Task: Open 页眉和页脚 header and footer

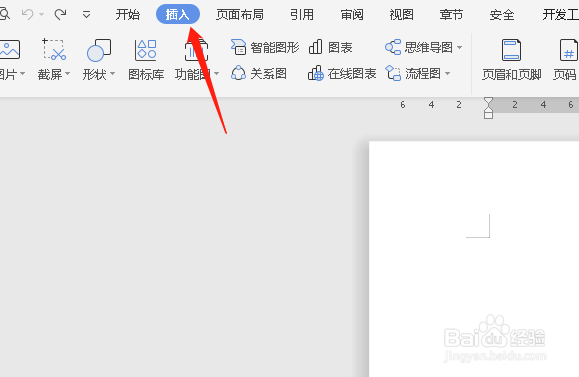Action: pos(511,60)
